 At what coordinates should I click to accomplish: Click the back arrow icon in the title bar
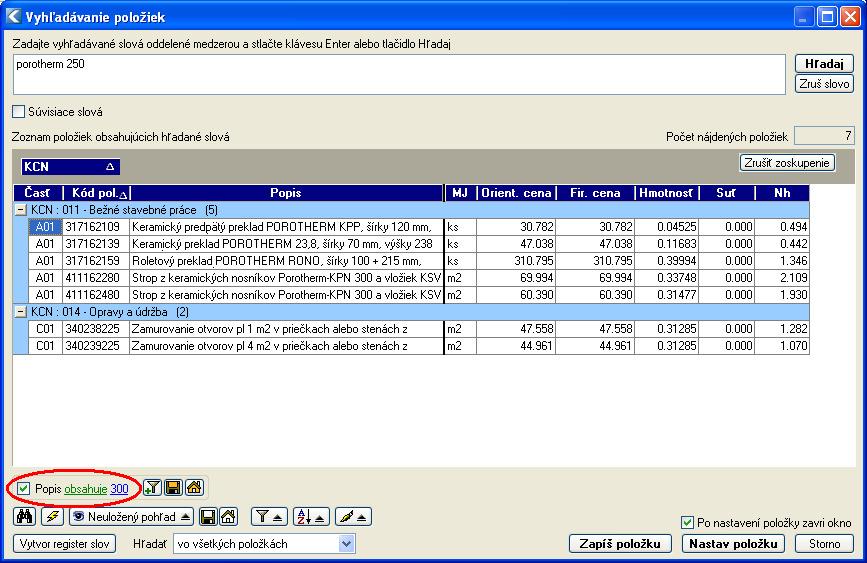[14, 17]
